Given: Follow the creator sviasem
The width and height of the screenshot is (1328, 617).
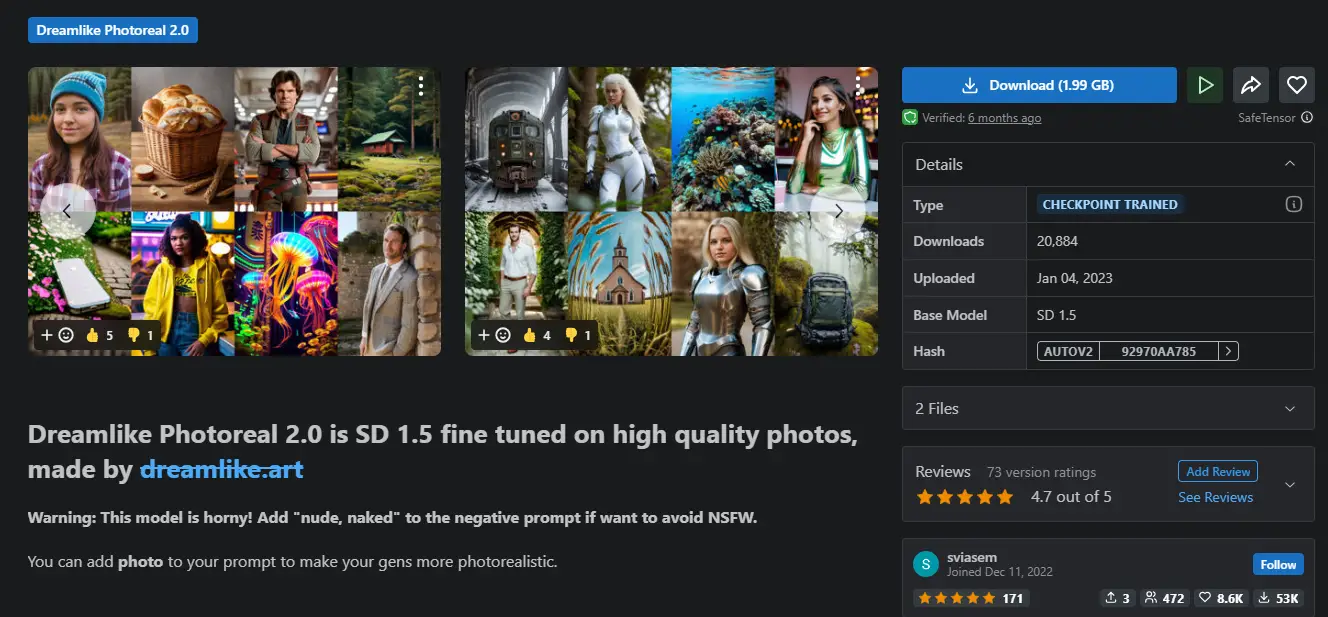Looking at the screenshot, I should (x=1277, y=564).
